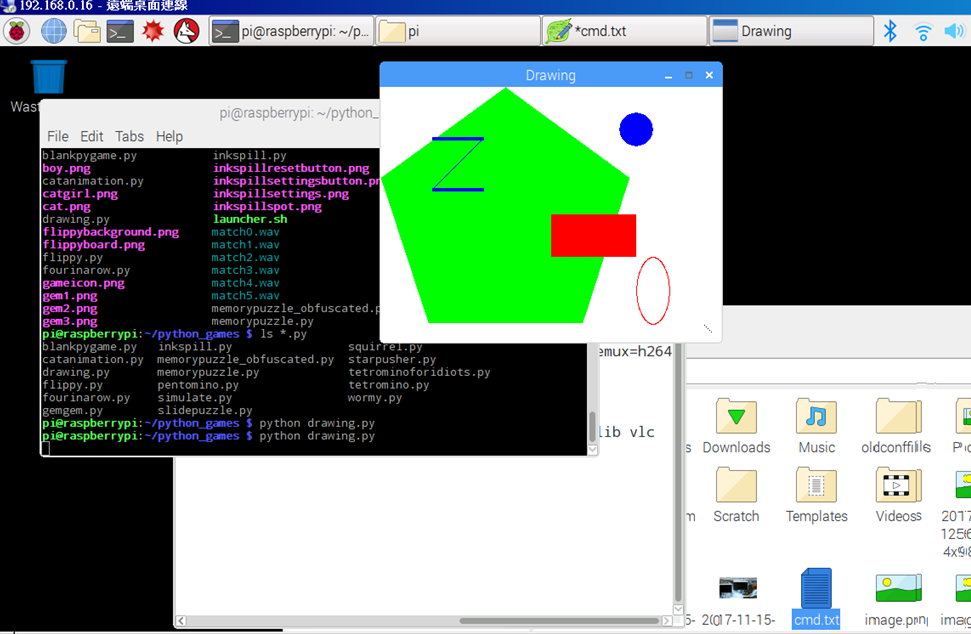The height and width of the screenshot is (634, 971).
Task: Open the Raspberry Pi main menu
Action: tap(17, 31)
